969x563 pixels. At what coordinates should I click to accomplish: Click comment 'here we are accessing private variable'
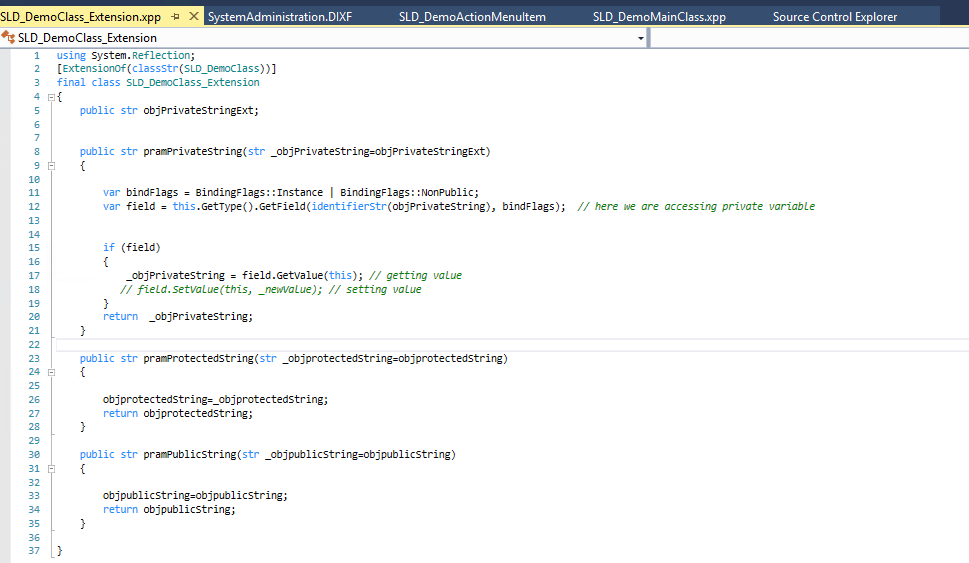coord(696,206)
